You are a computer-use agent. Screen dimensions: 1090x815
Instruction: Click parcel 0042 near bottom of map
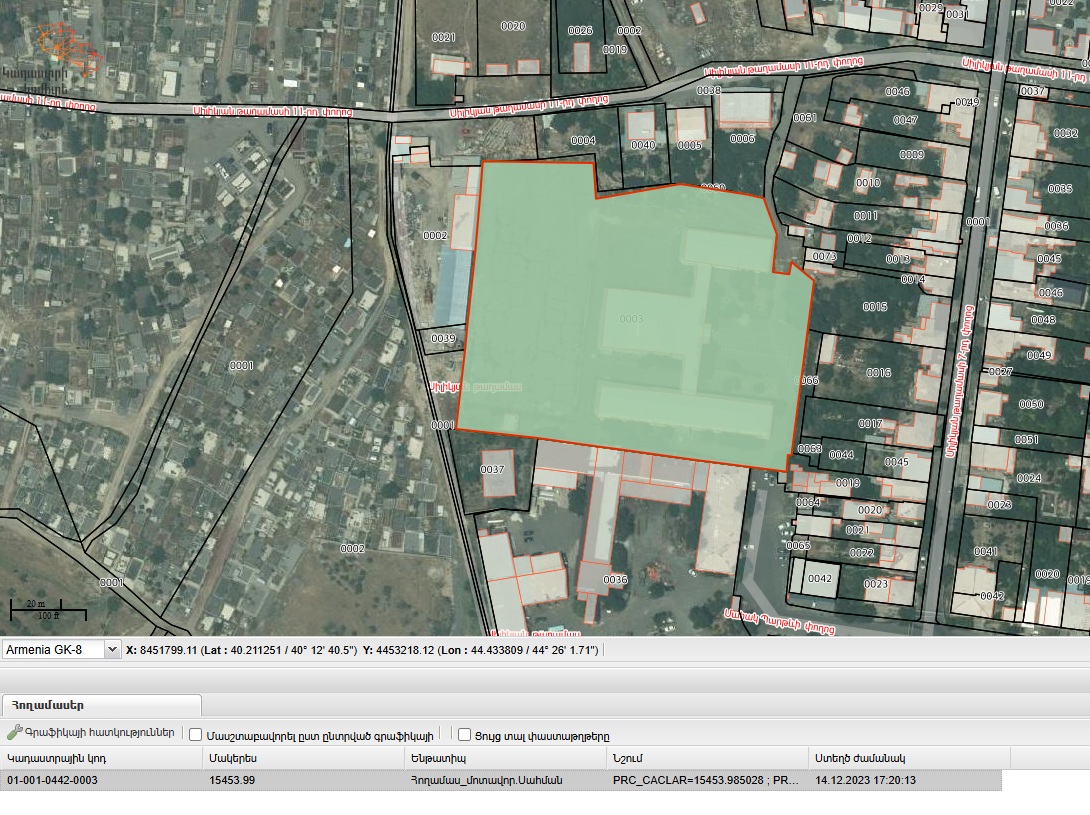tap(820, 579)
